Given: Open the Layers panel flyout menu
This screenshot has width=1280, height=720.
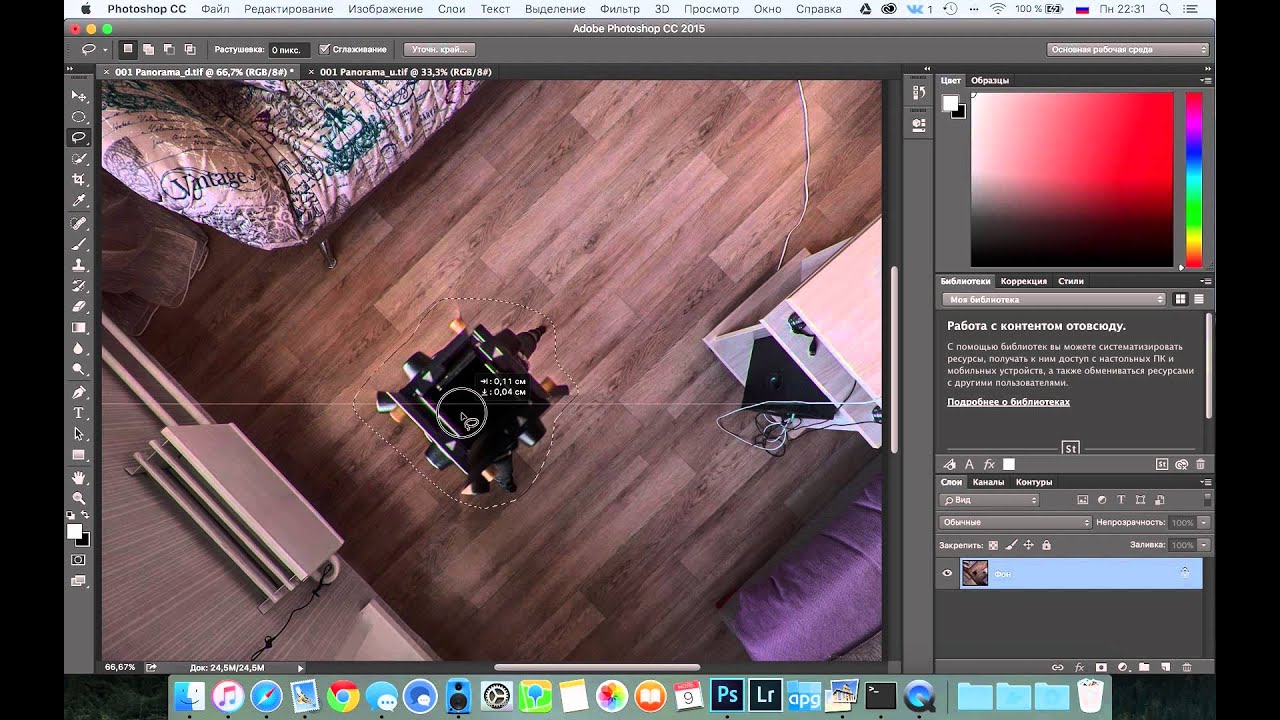Looking at the screenshot, I should pos(1207,482).
